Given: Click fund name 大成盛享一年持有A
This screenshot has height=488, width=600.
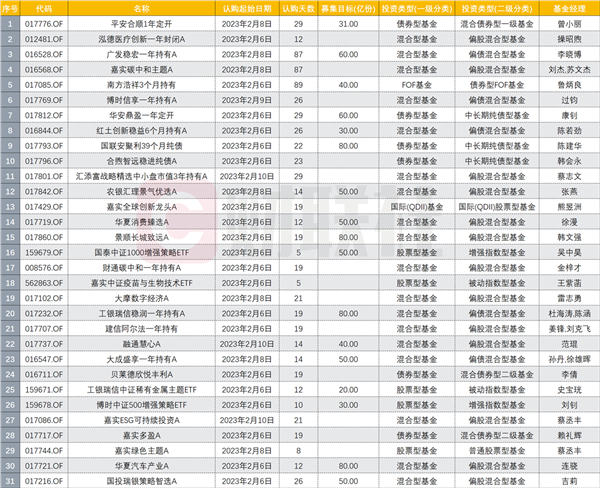Looking at the screenshot, I should (x=142, y=359).
